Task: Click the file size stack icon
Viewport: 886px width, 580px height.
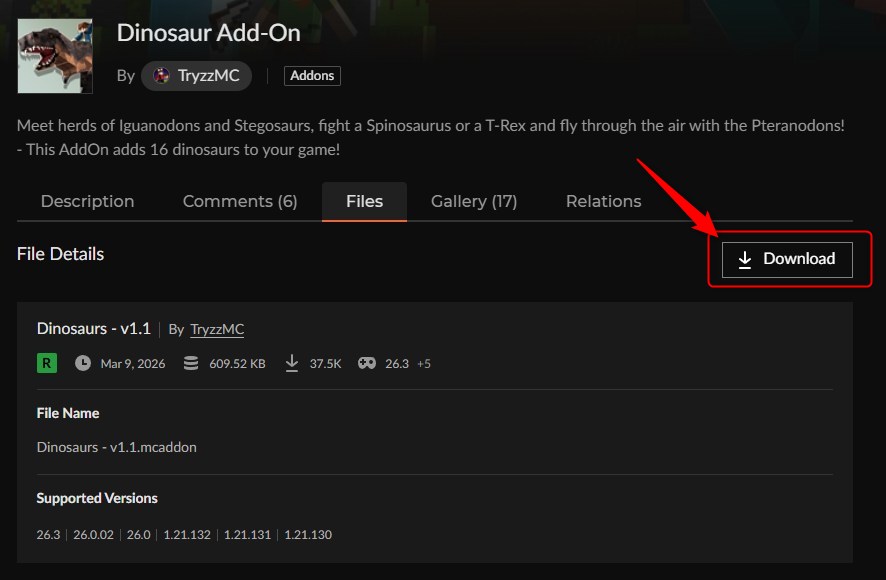Action: (190, 363)
